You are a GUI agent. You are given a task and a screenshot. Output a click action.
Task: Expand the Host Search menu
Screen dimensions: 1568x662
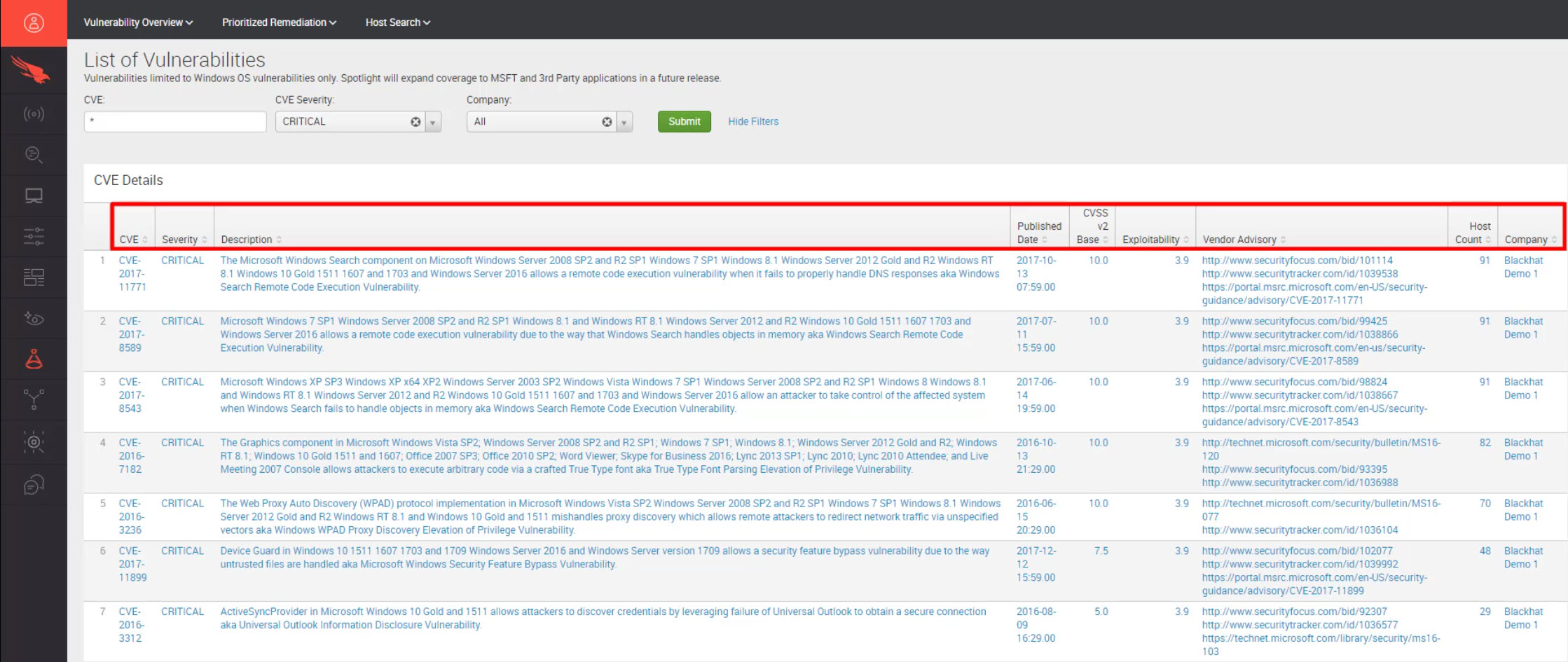398,22
